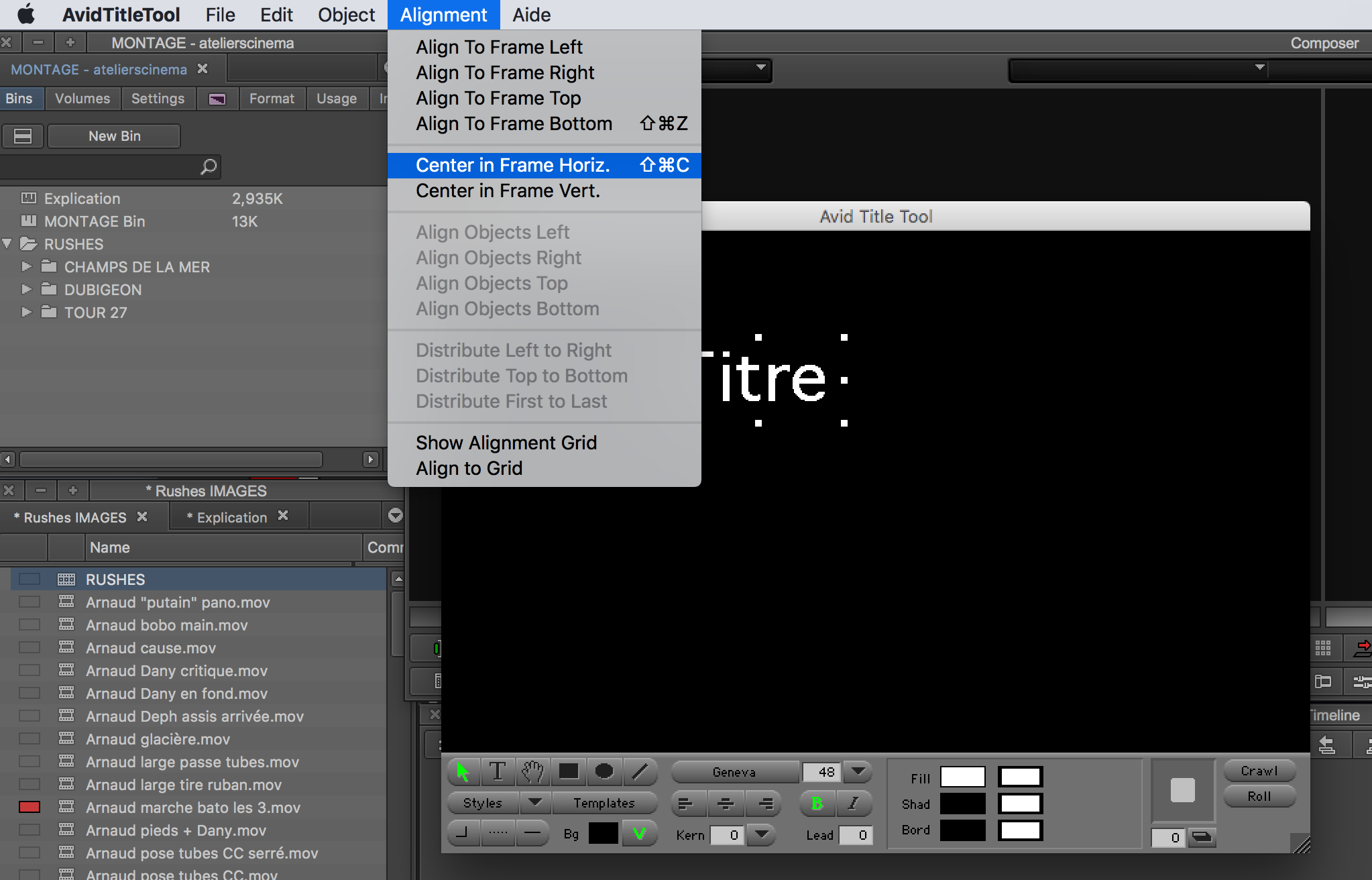This screenshot has height=880, width=1372.
Task: Open the Object menu
Action: point(346,15)
